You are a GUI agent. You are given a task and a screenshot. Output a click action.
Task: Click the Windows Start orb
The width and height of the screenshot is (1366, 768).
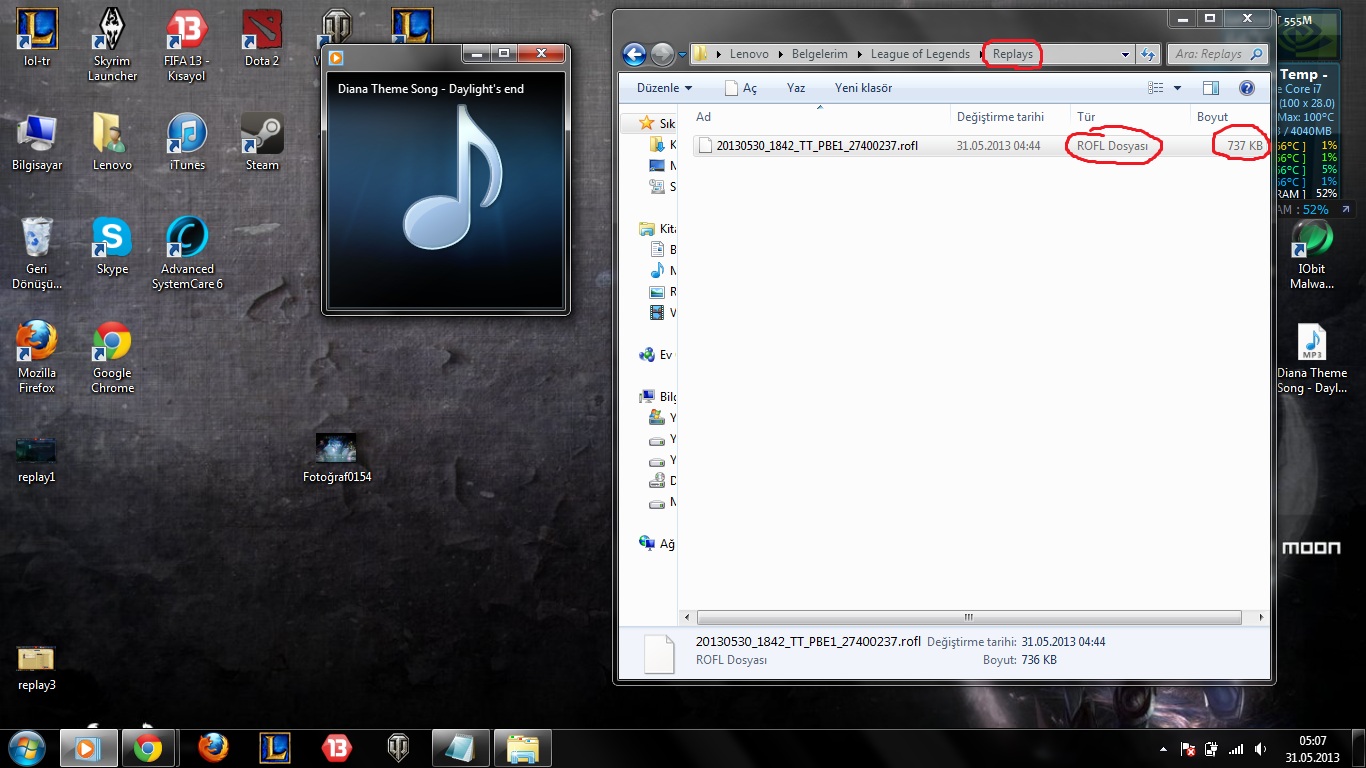[x=26, y=747]
